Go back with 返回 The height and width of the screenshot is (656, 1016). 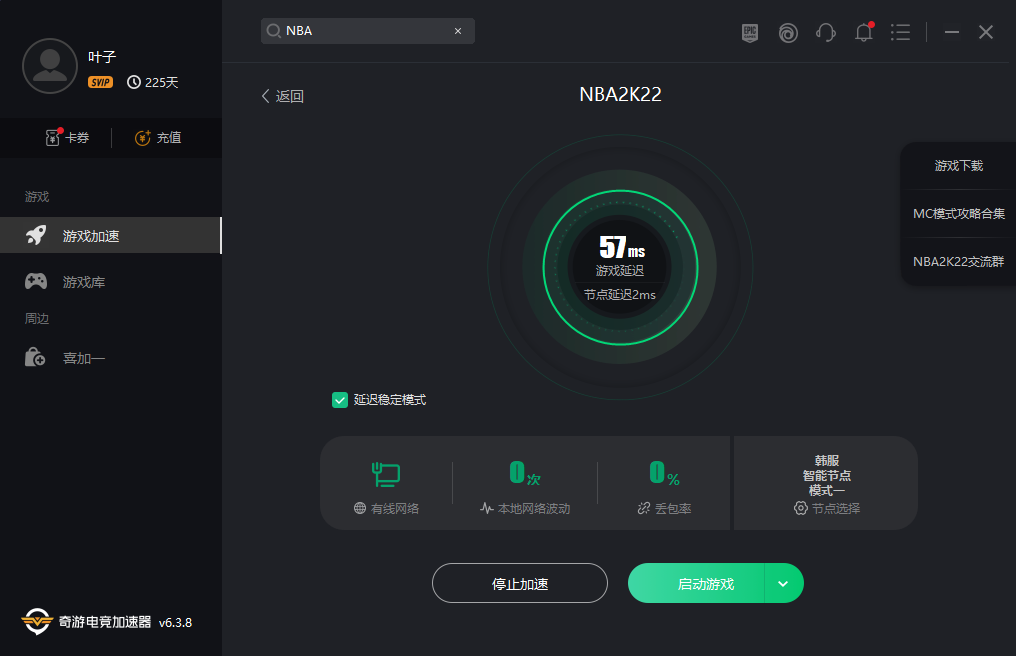(283, 96)
